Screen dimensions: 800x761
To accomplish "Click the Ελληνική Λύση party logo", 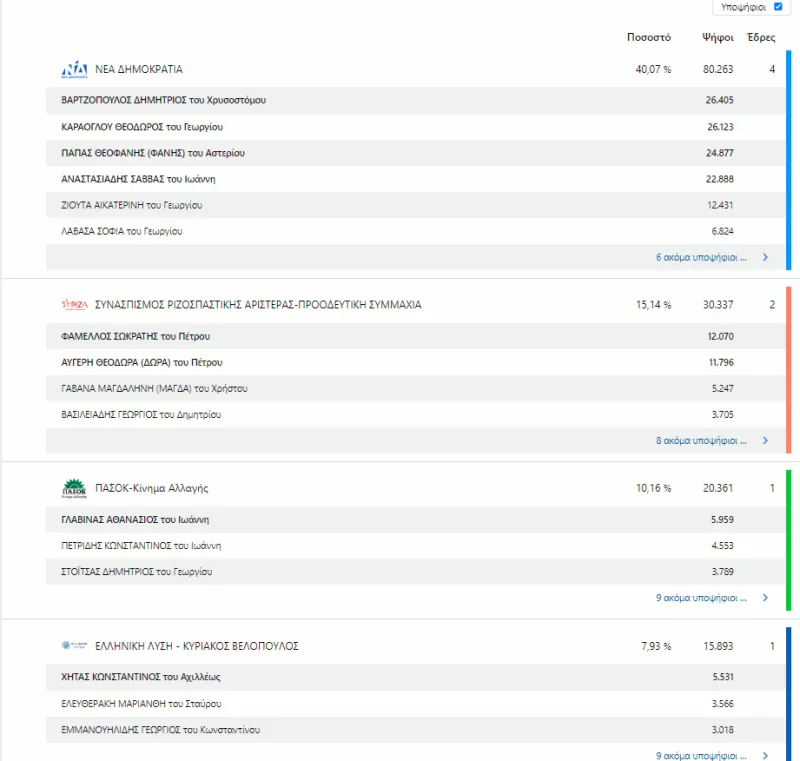I will (x=74, y=645).
